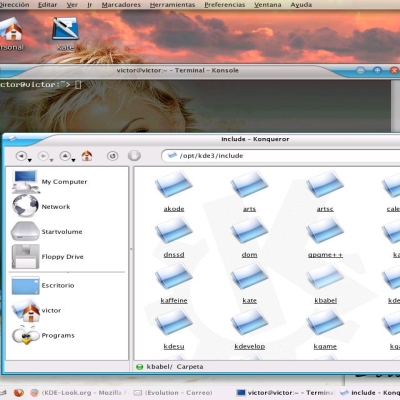The width and height of the screenshot is (400, 400).
Task: Open the kbabel folder
Action: pyautogui.click(x=325, y=283)
